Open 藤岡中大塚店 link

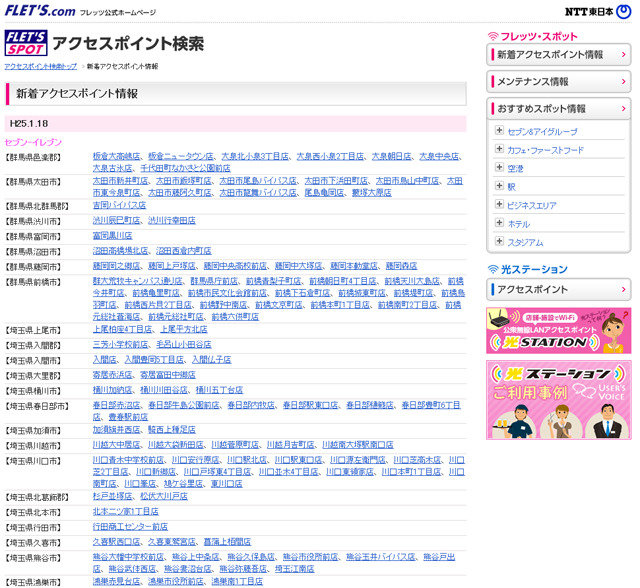coord(299,266)
